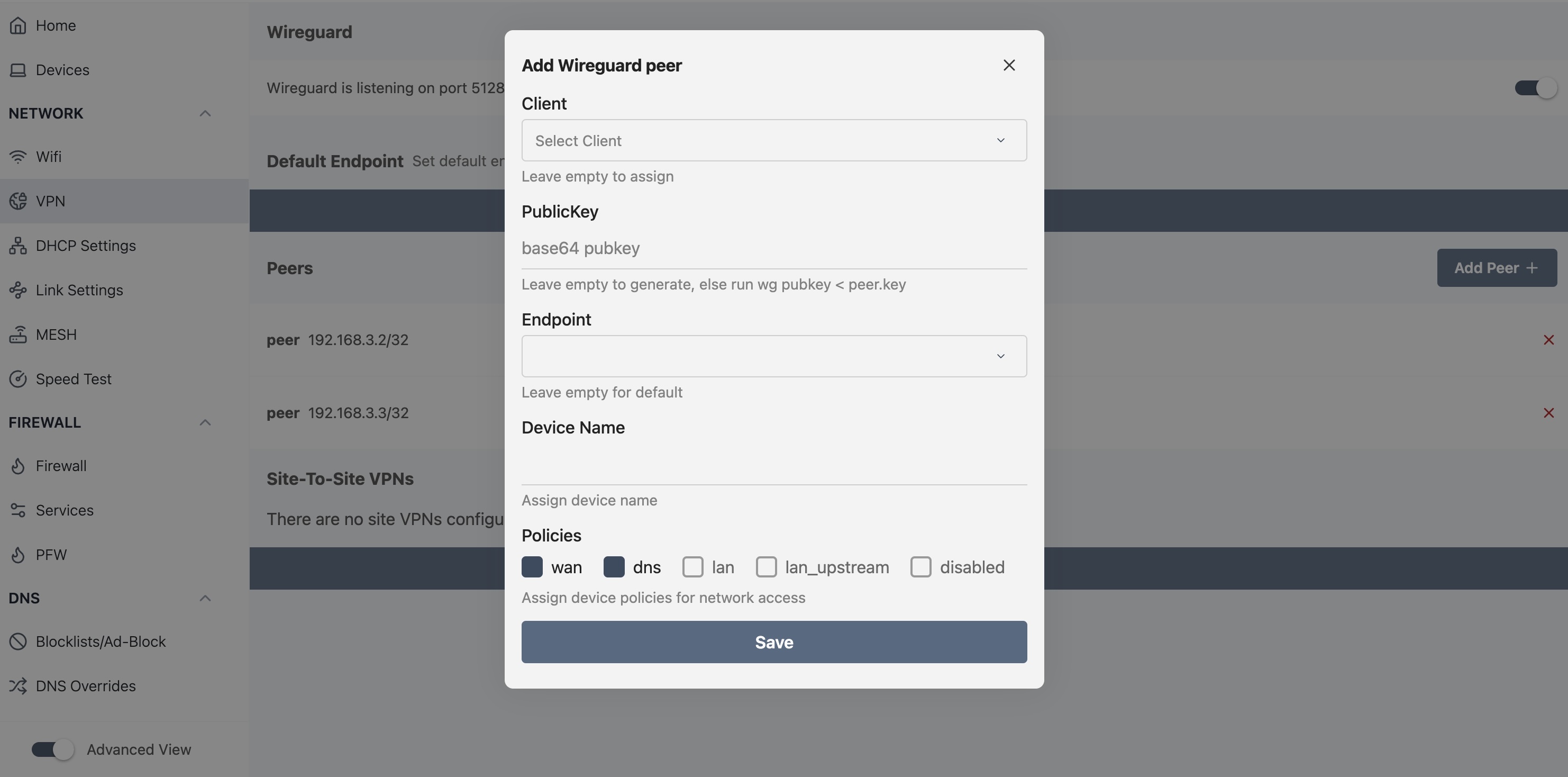Toggle the dns policy checkbox
Viewport: 1568px width, 777px height.
(614, 567)
